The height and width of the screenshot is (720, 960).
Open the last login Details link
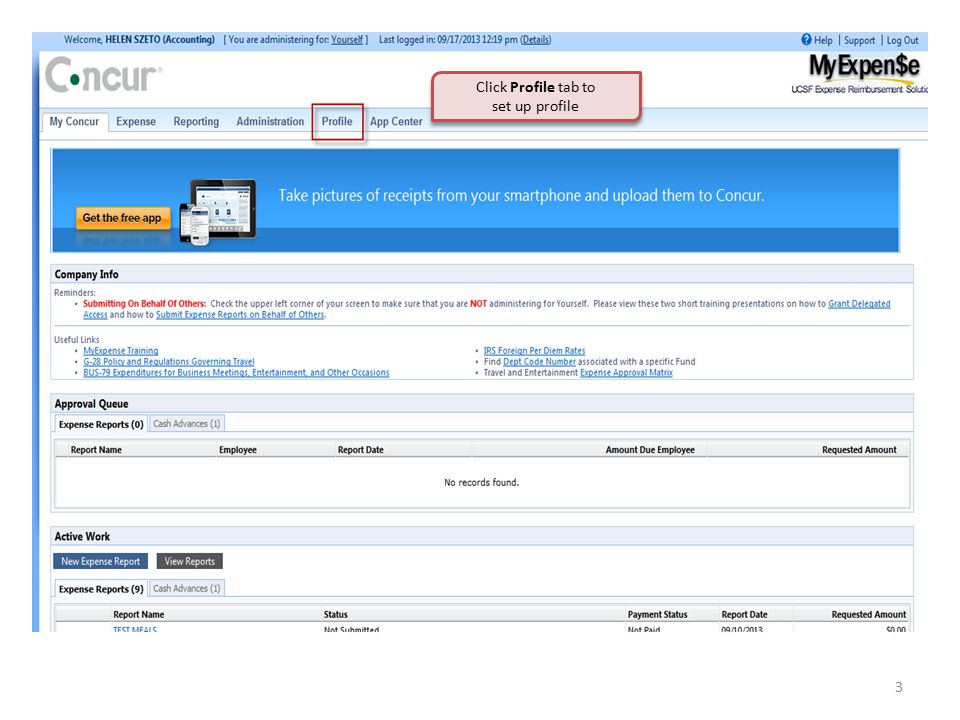(536, 40)
